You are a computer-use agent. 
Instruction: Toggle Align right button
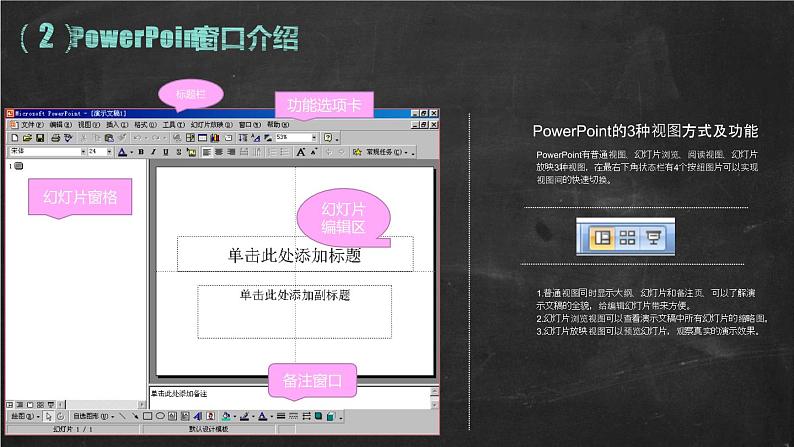231,152
